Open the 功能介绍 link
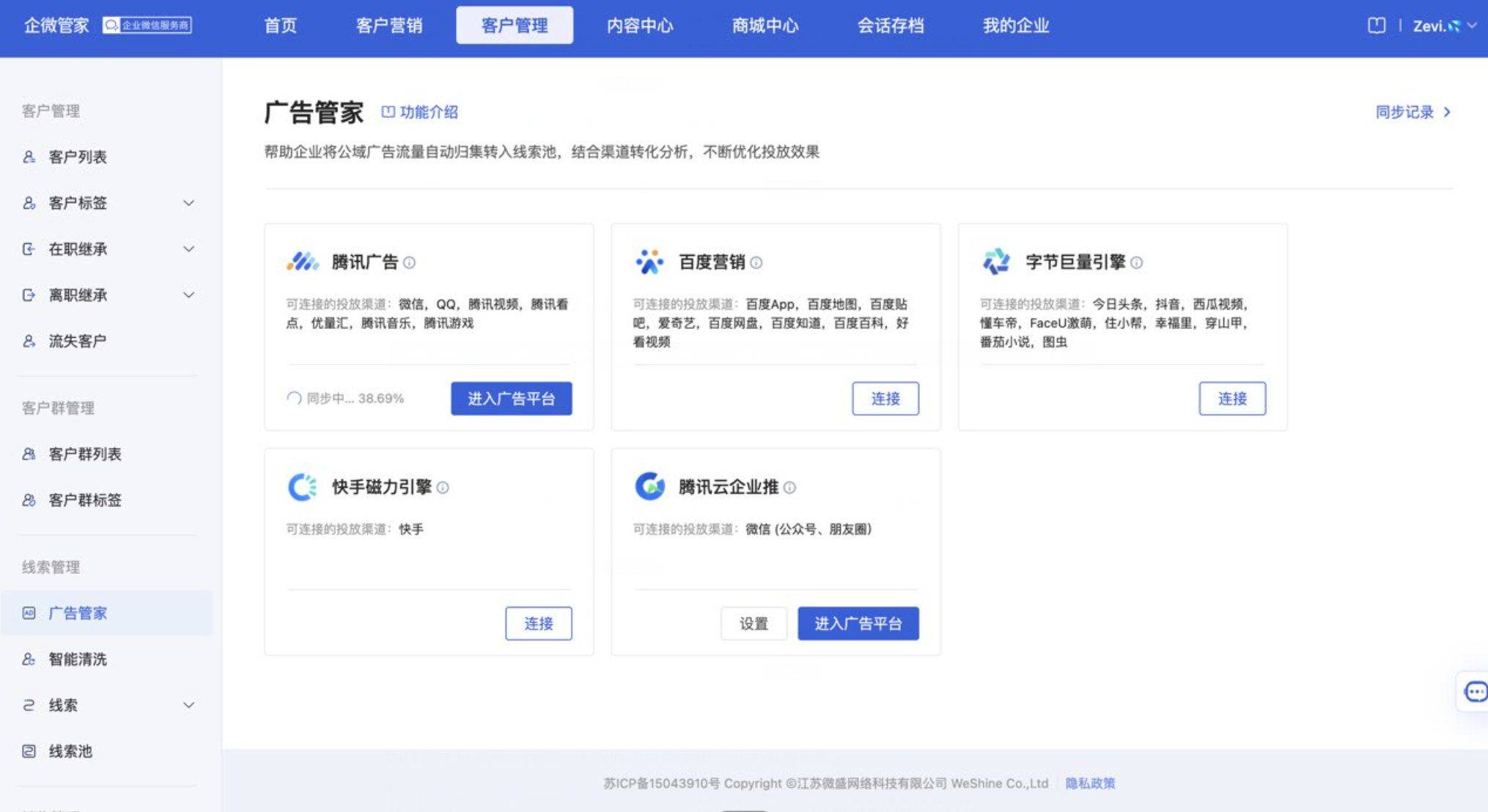1488x812 pixels. click(x=420, y=112)
